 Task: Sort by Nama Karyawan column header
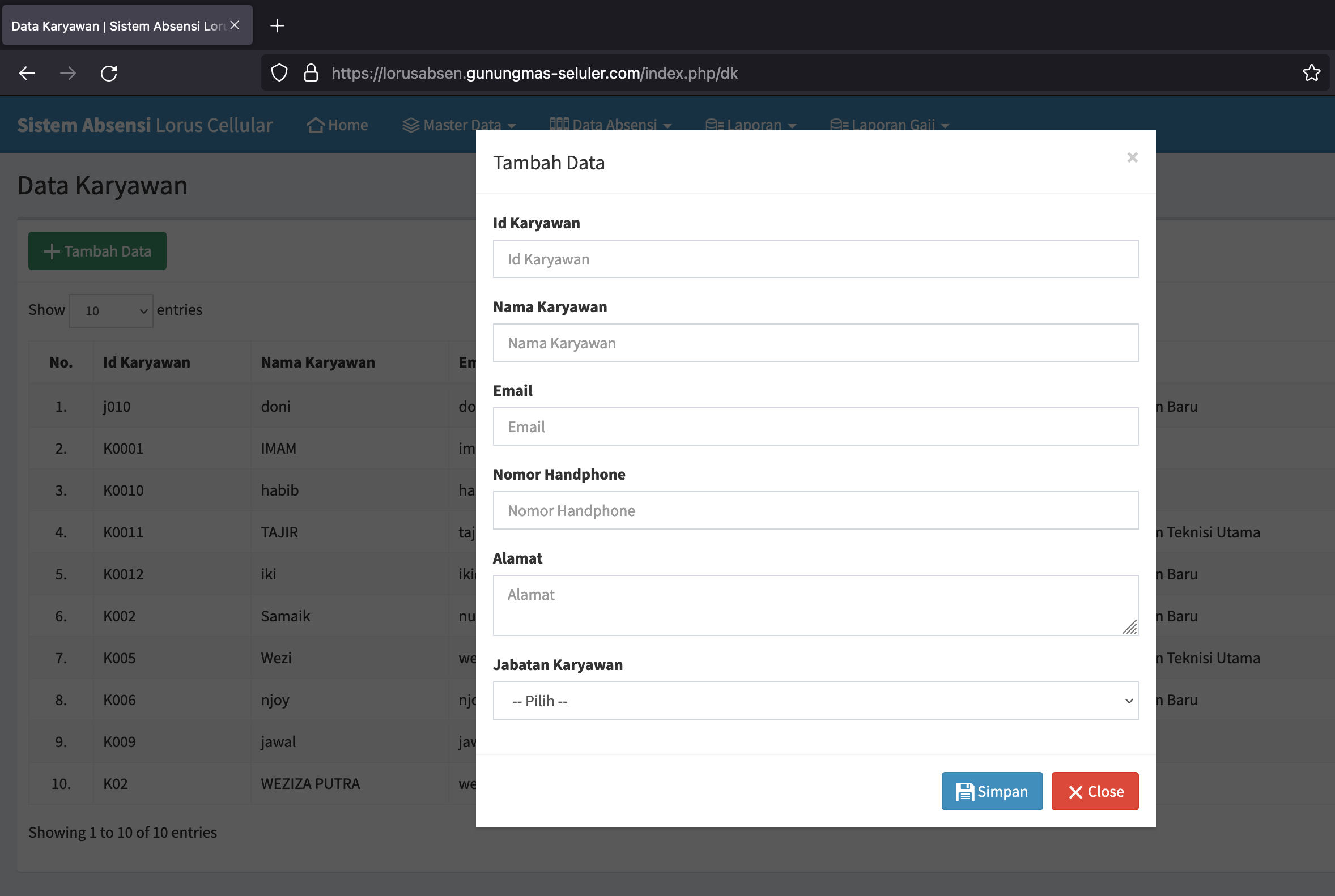(x=349, y=362)
